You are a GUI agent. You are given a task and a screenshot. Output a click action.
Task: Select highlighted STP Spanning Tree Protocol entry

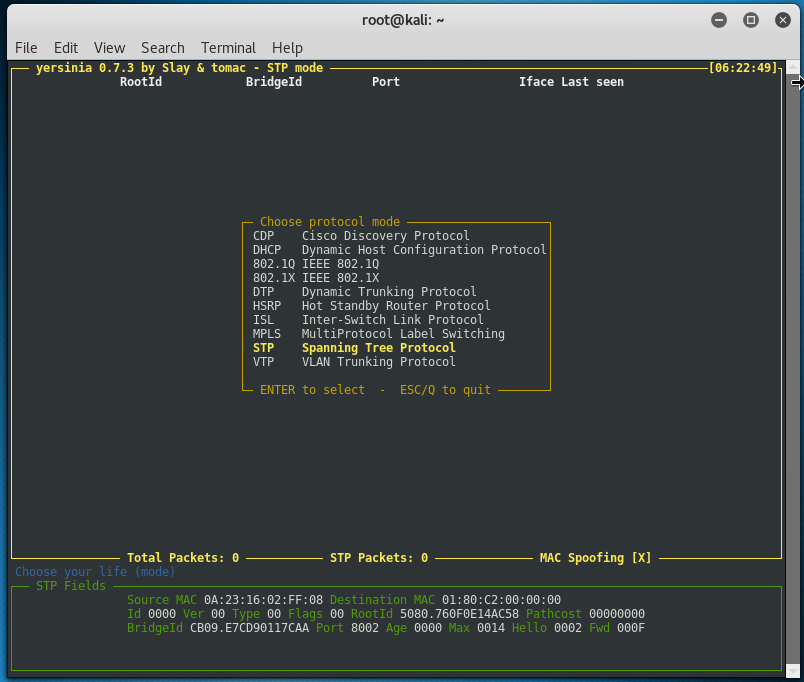pos(354,348)
